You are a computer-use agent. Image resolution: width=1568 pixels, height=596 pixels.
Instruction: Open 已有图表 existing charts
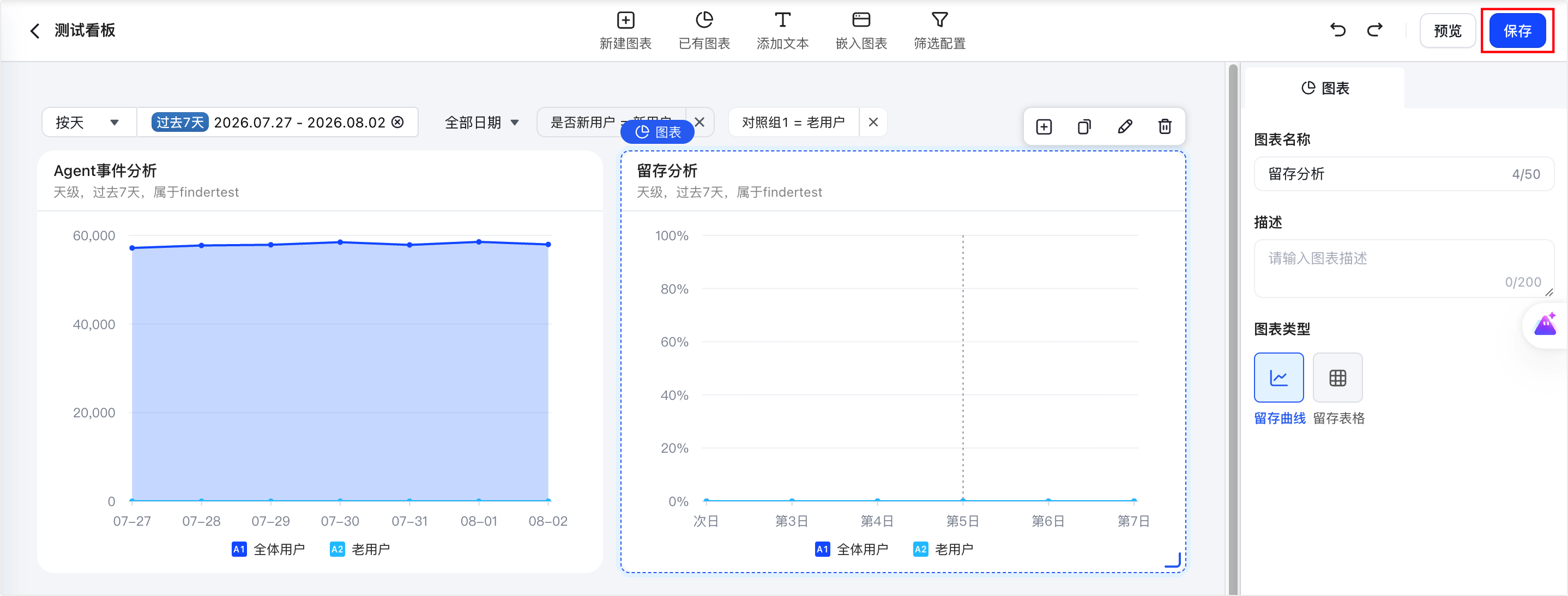pos(704,31)
